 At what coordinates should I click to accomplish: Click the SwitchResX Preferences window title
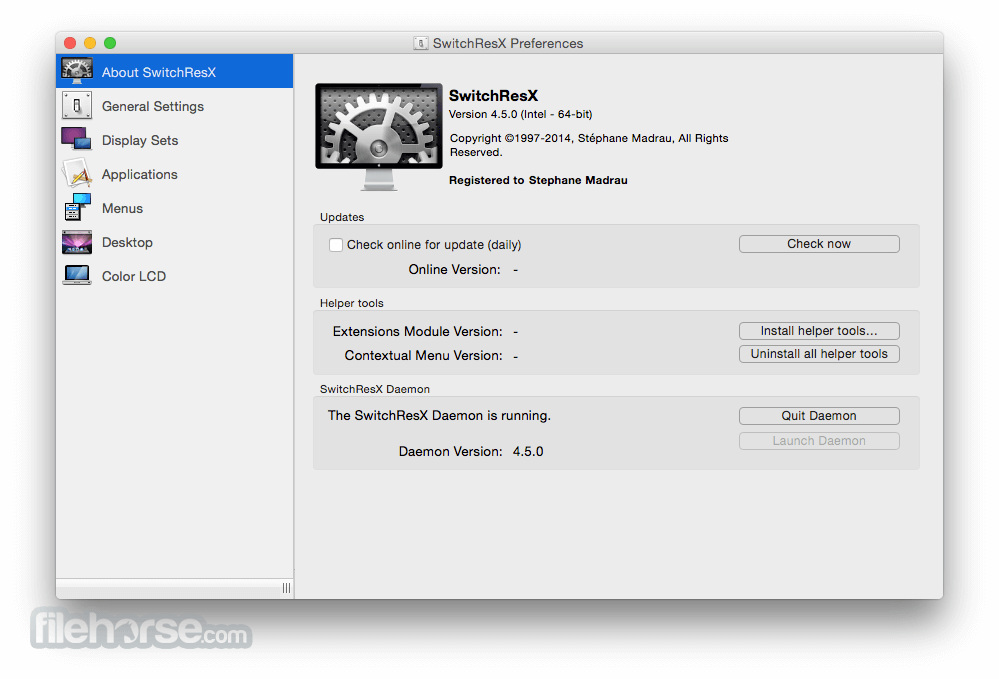(508, 43)
